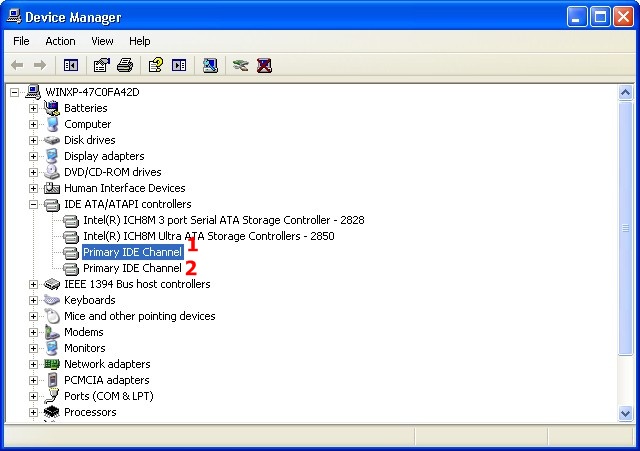Scan for hardware changes toolbar icon
This screenshot has width=640, height=451.
210,65
